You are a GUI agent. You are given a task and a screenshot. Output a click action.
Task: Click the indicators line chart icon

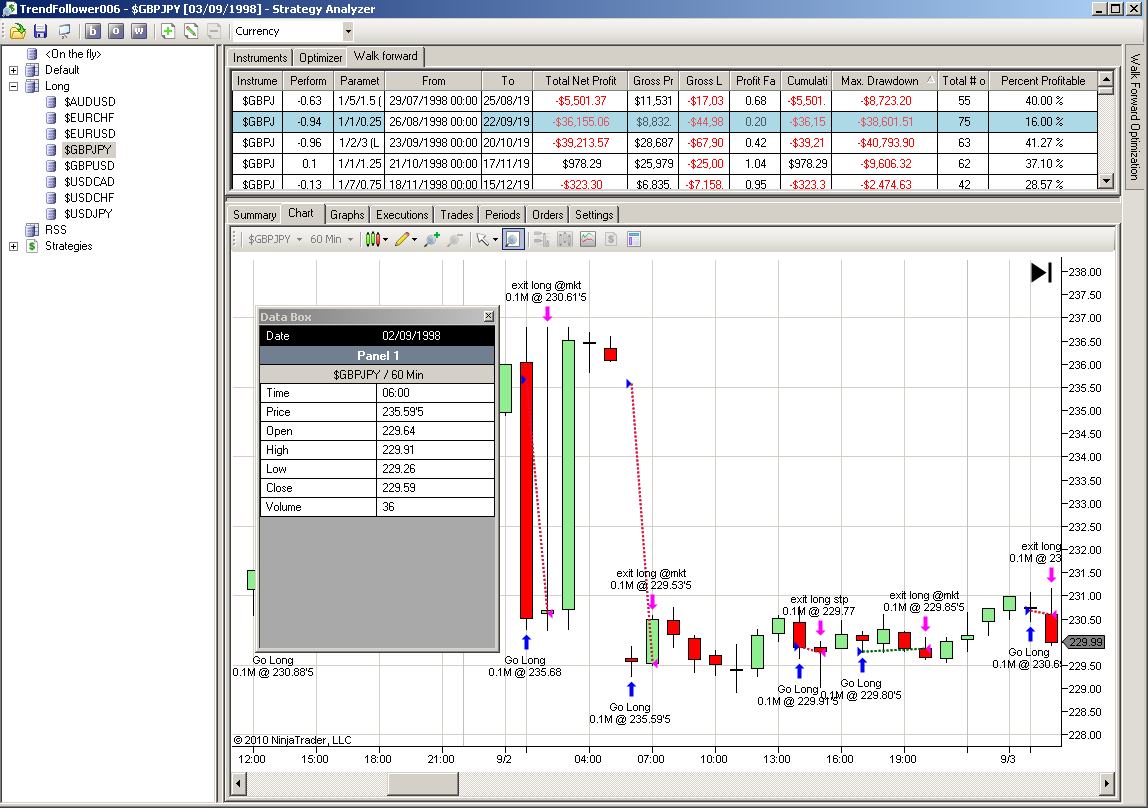pos(588,239)
